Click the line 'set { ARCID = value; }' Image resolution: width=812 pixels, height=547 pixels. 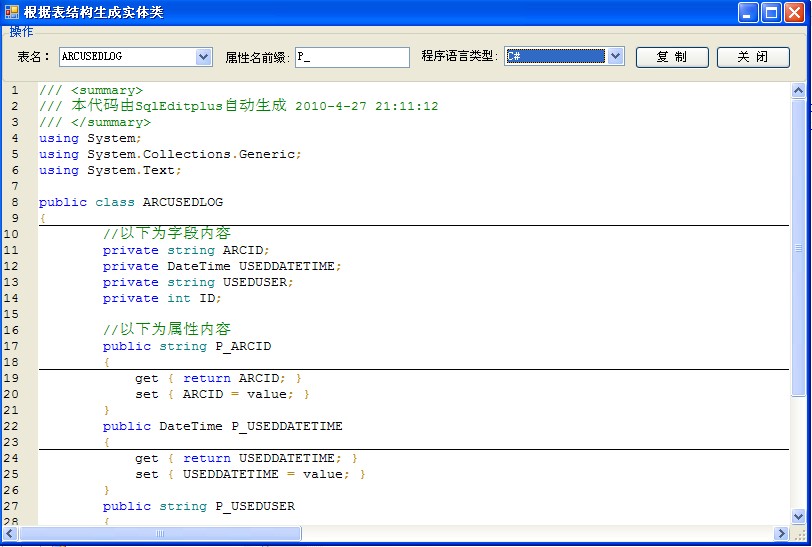(222, 394)
